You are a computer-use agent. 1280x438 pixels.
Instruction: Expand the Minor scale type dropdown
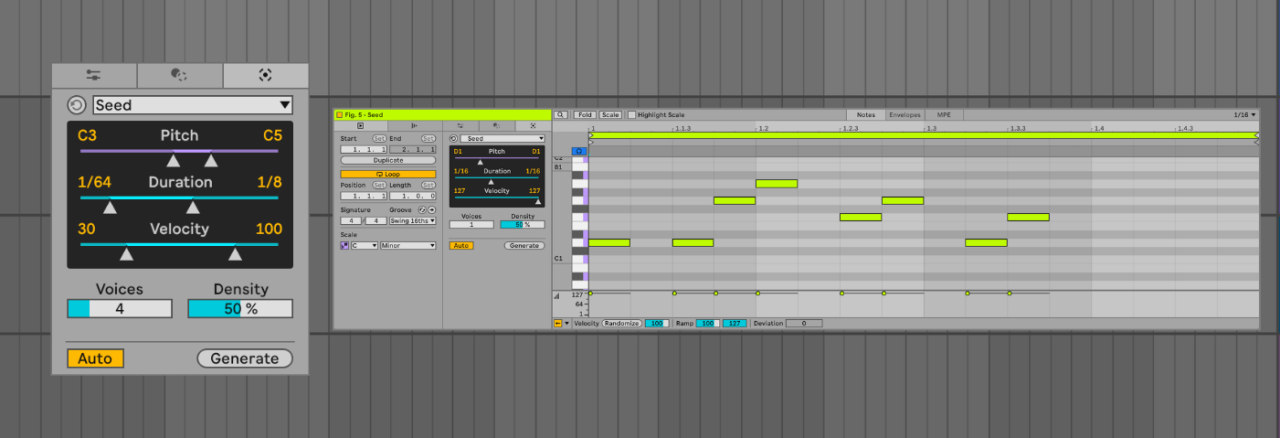coord(408,245)
